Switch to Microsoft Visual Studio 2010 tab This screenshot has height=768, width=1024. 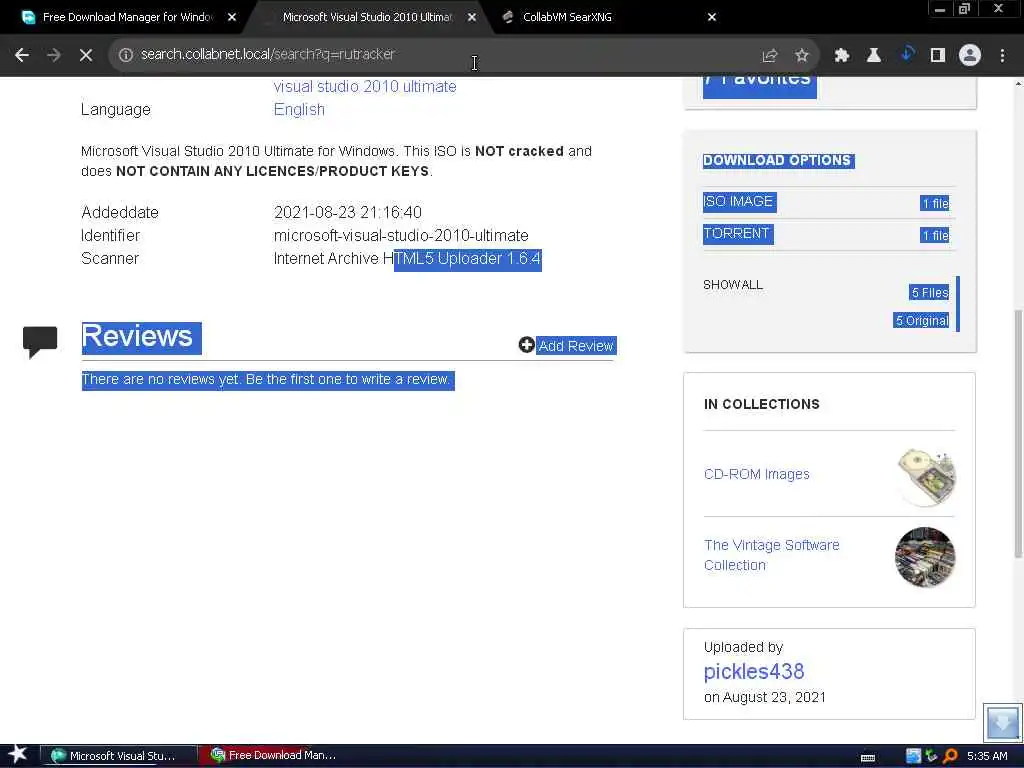pos(367,17)
